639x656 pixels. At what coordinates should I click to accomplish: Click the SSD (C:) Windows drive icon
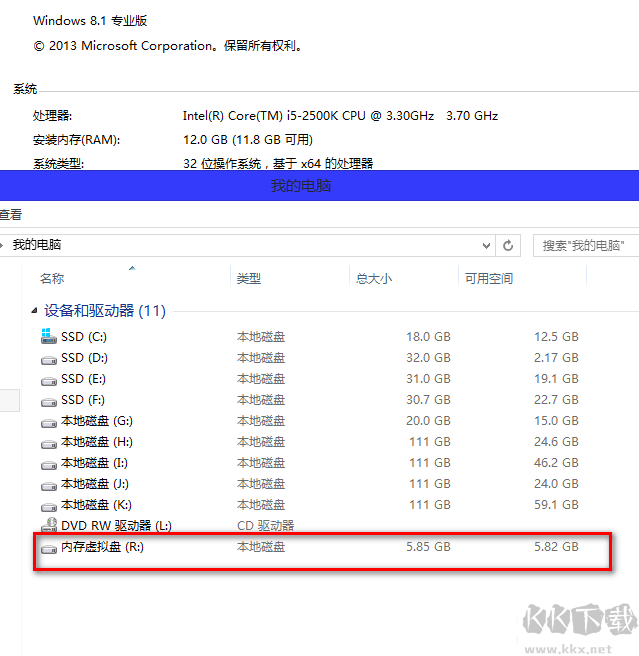point(48,337)
